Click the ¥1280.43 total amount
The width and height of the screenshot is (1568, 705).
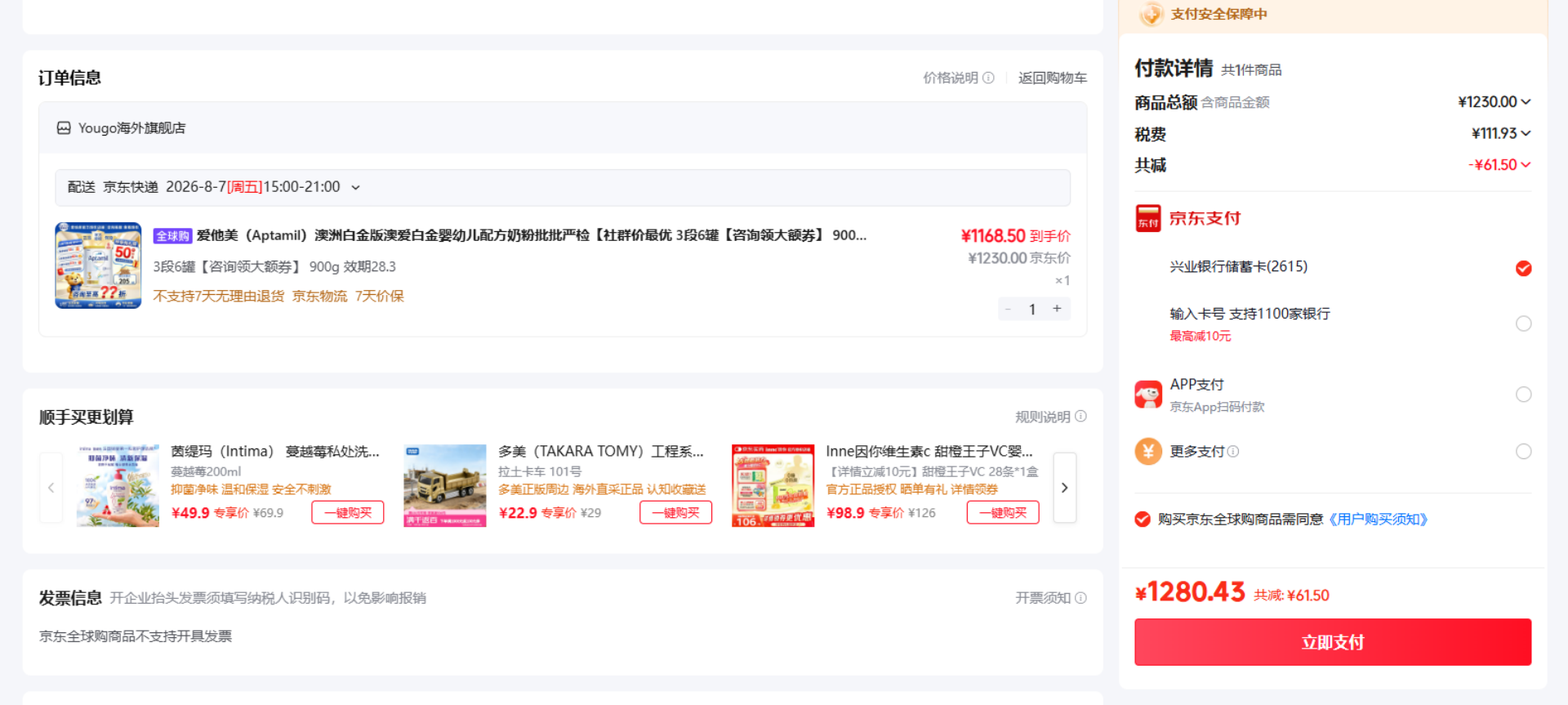coord(1190,592)
